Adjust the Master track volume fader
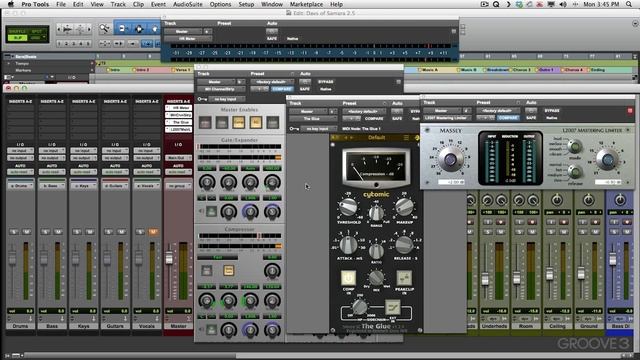640x360 pixels. coord(169,258)
